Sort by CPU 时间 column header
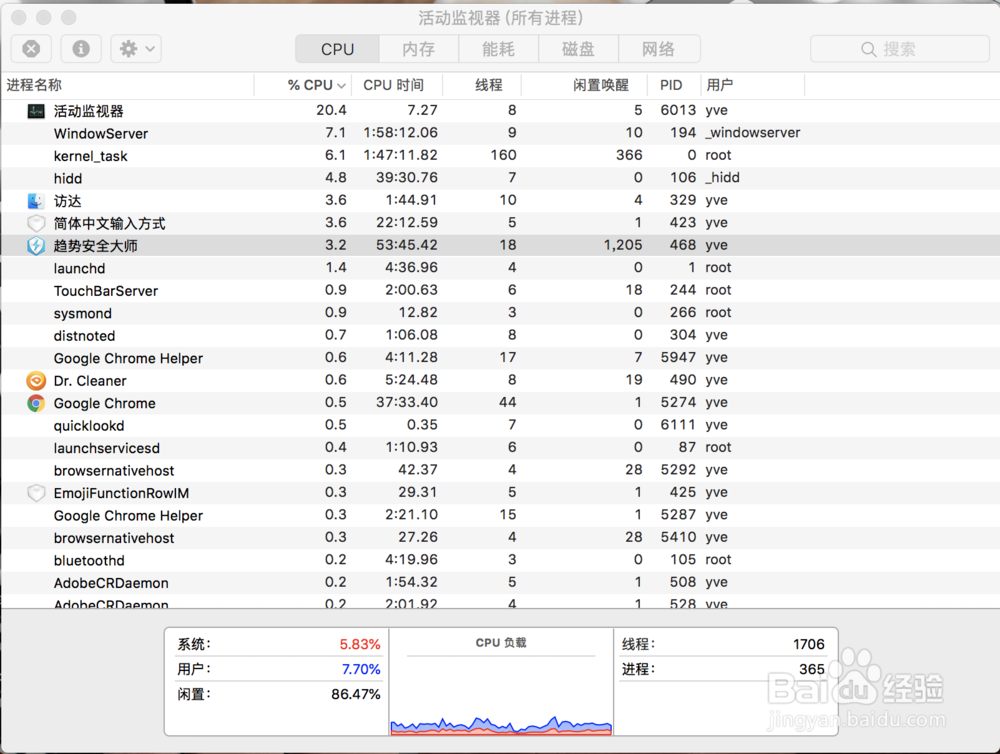 click(x=397, y=85)
